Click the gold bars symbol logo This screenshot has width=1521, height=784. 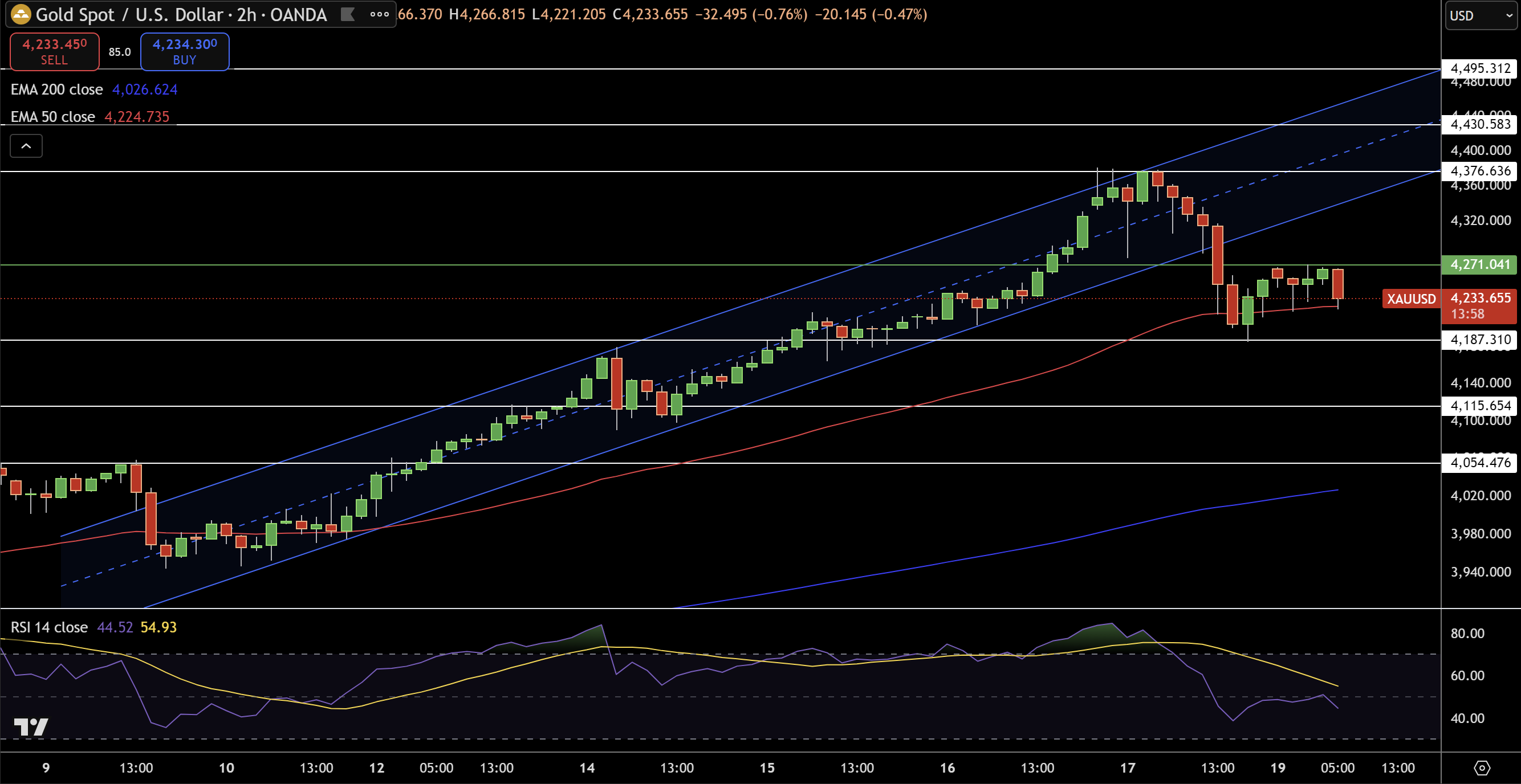(x=21, y=14)
